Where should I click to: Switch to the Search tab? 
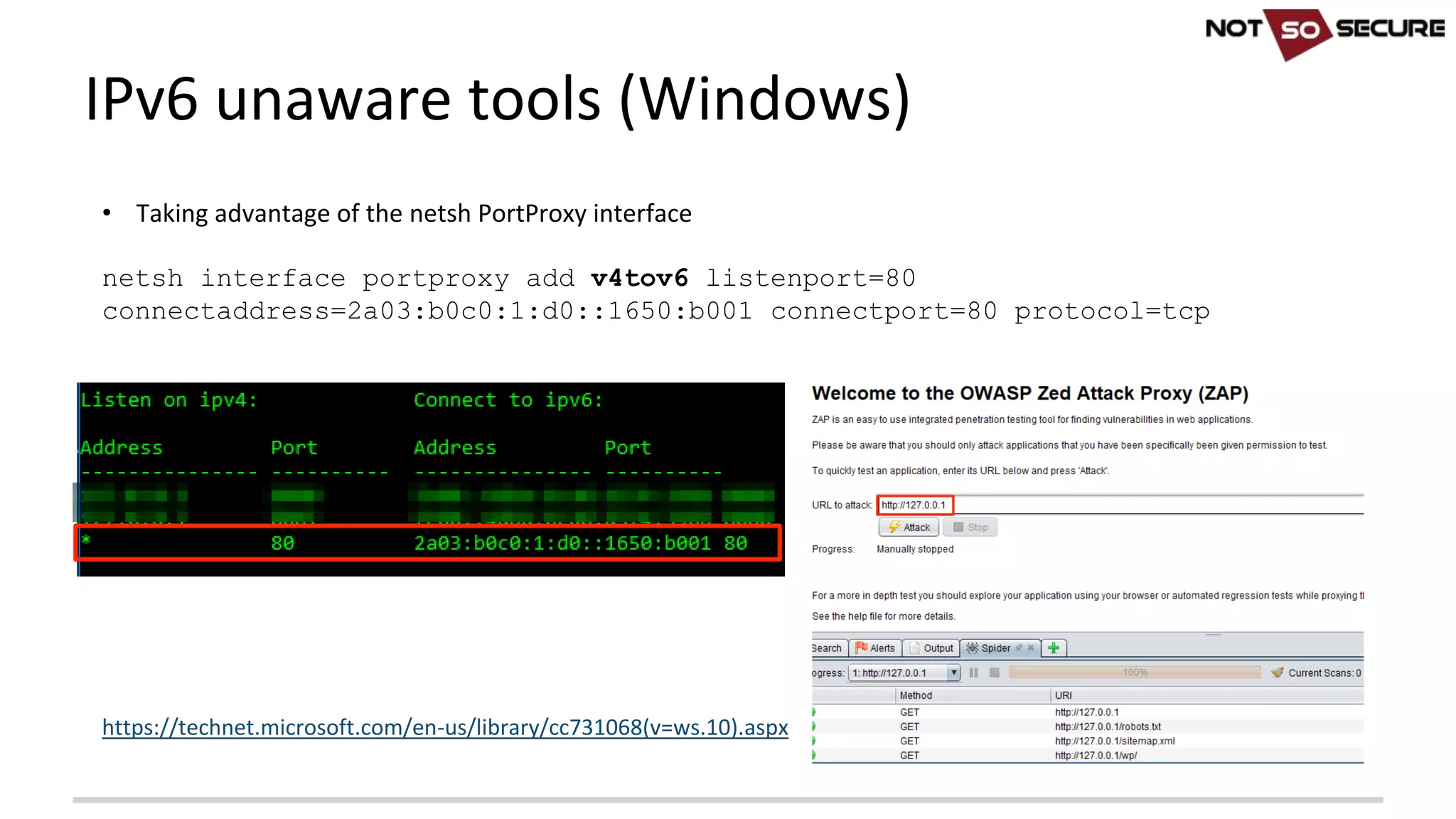tap(829, 648)
